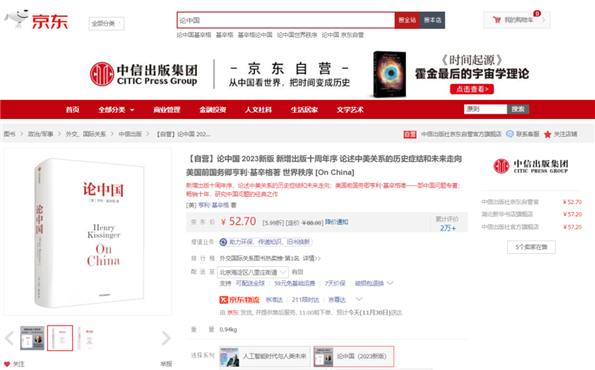Screen dimensions: 595x370
Task: Click the 可配送全球 support link
Action: pos(250,283)
